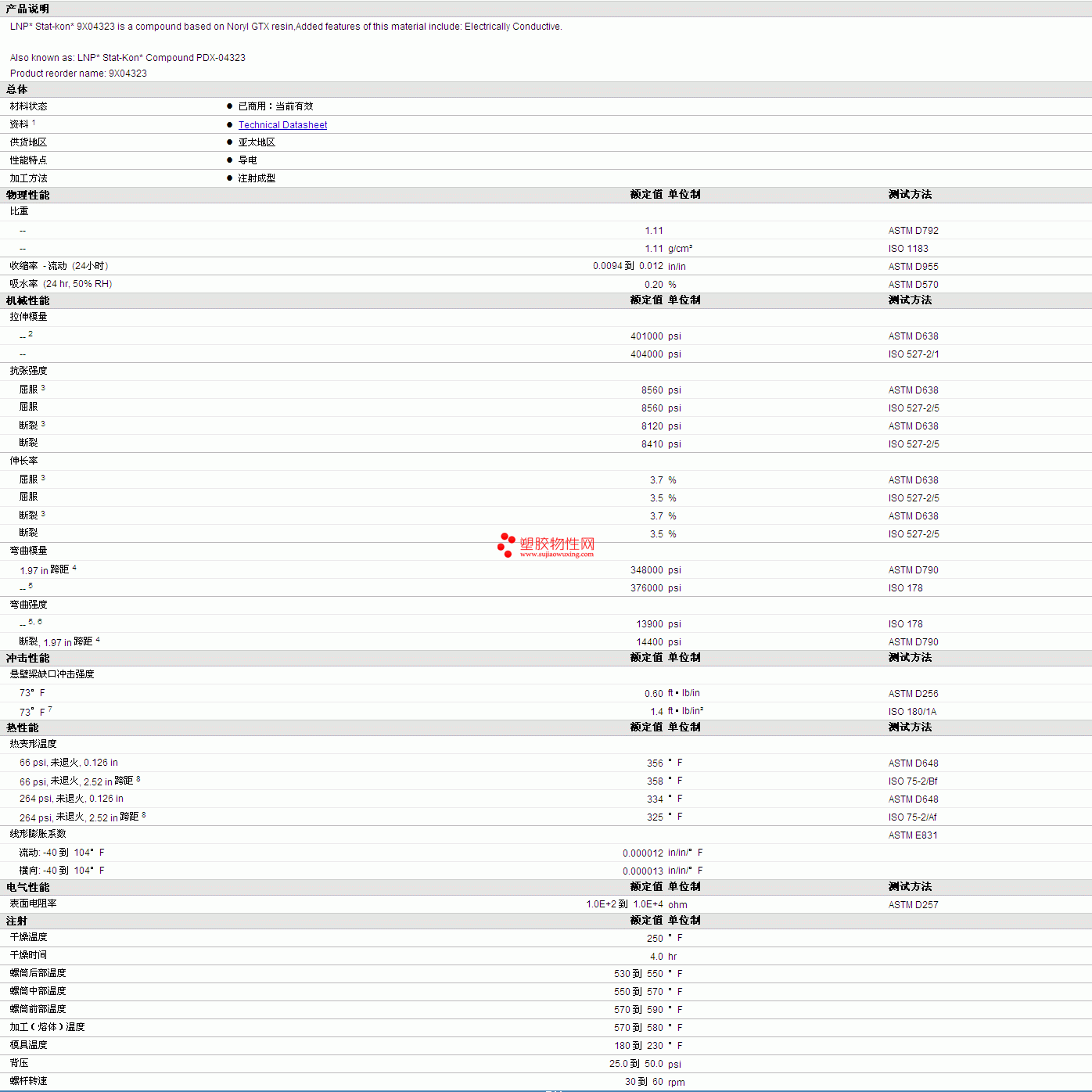Select the 悬壁梁缺口冲击强度 label
Image resolution: width=1092 pixels, height=1092 pixels.
[52, 674]
